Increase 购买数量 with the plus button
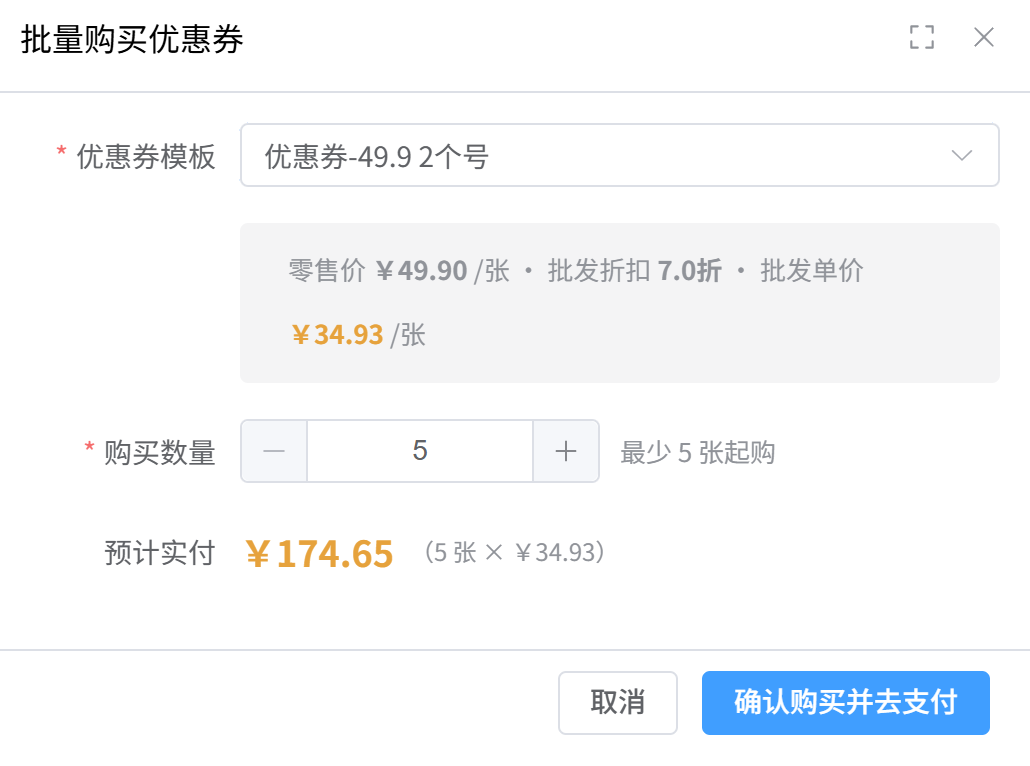The width and height of the screenshot is (1030, 766). [x=566, y=451]
